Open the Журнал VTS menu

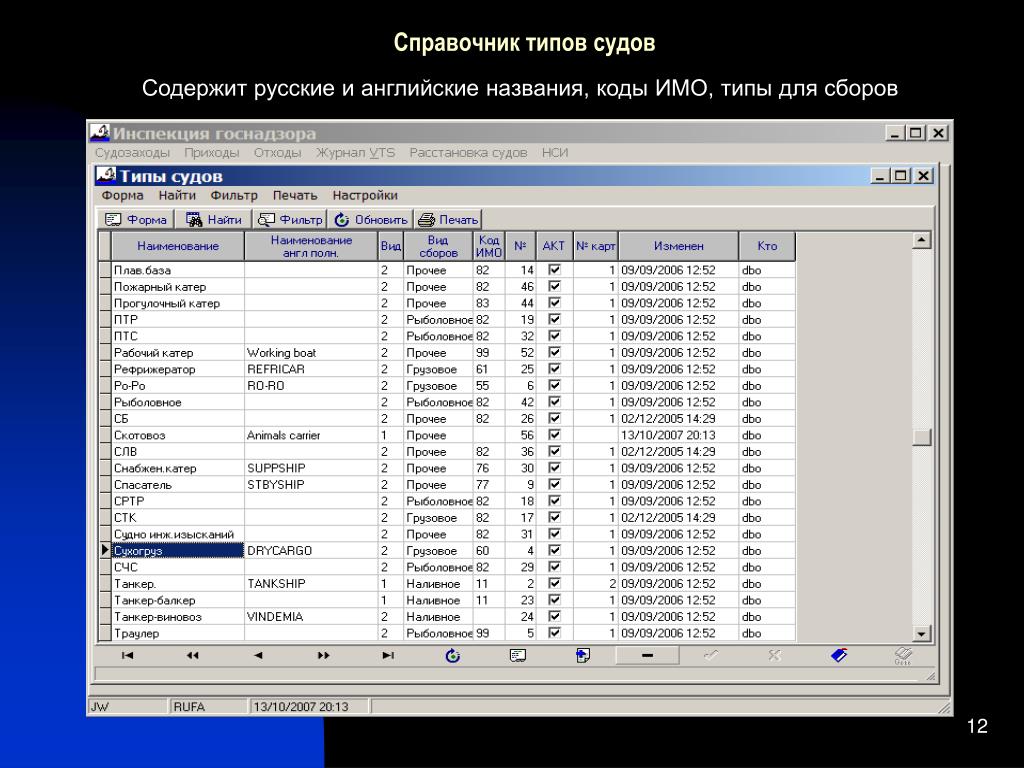[x=355, y=153]
